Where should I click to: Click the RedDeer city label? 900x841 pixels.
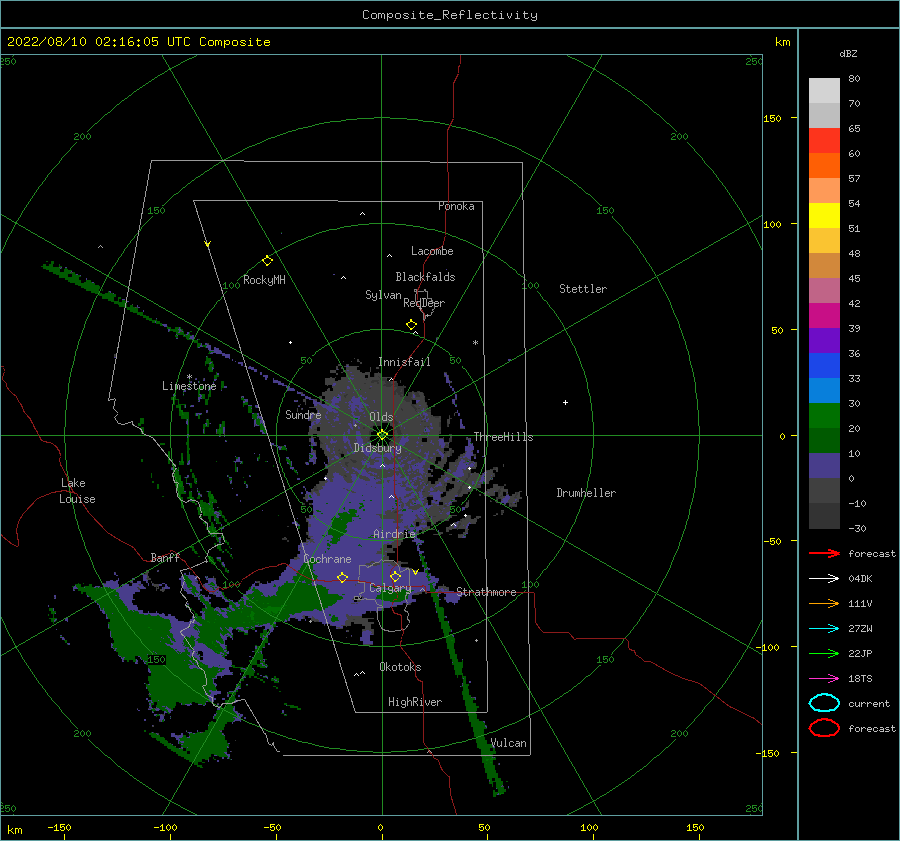coord(424,303)
